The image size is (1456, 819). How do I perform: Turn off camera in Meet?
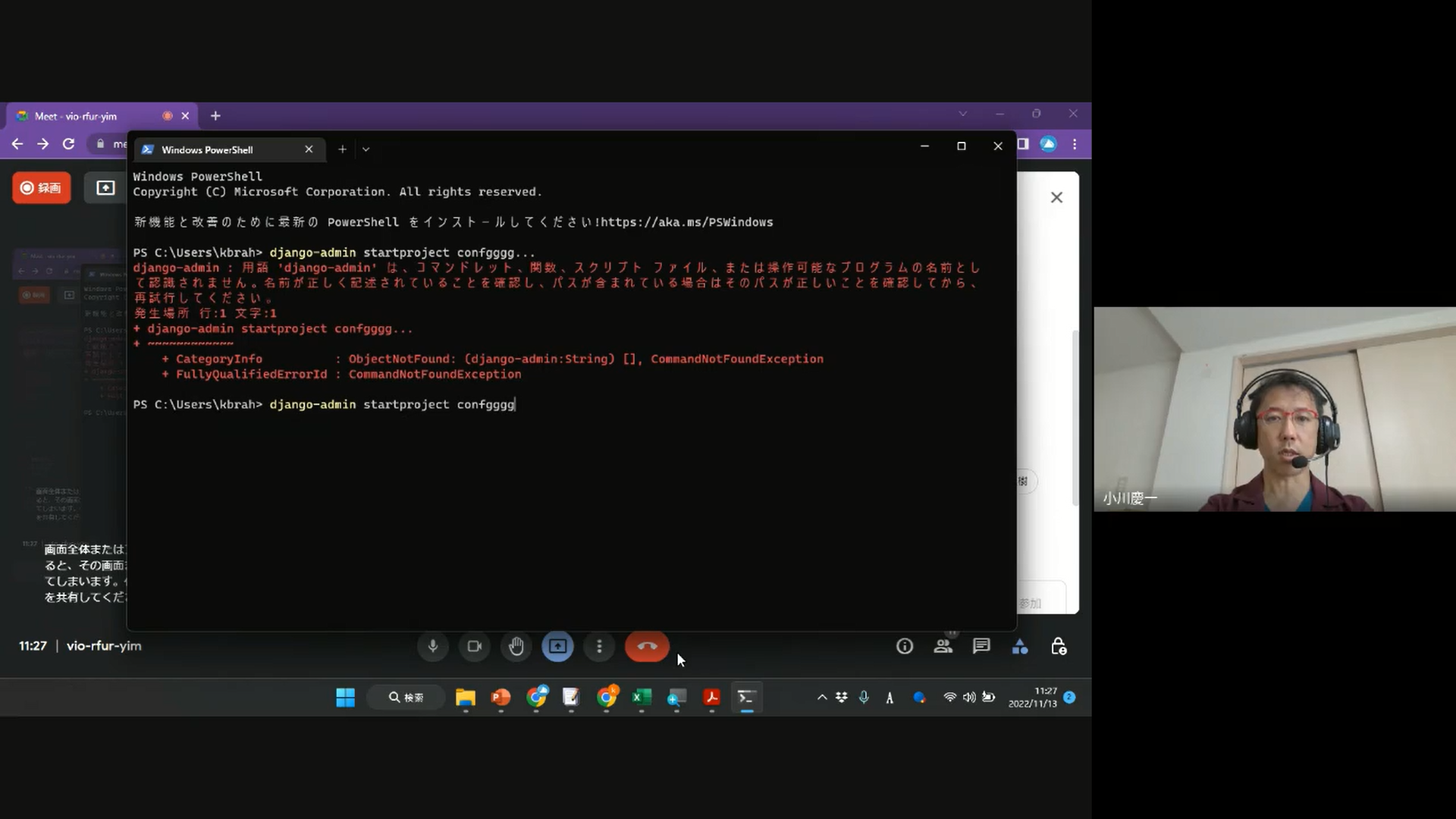(475, 646)
